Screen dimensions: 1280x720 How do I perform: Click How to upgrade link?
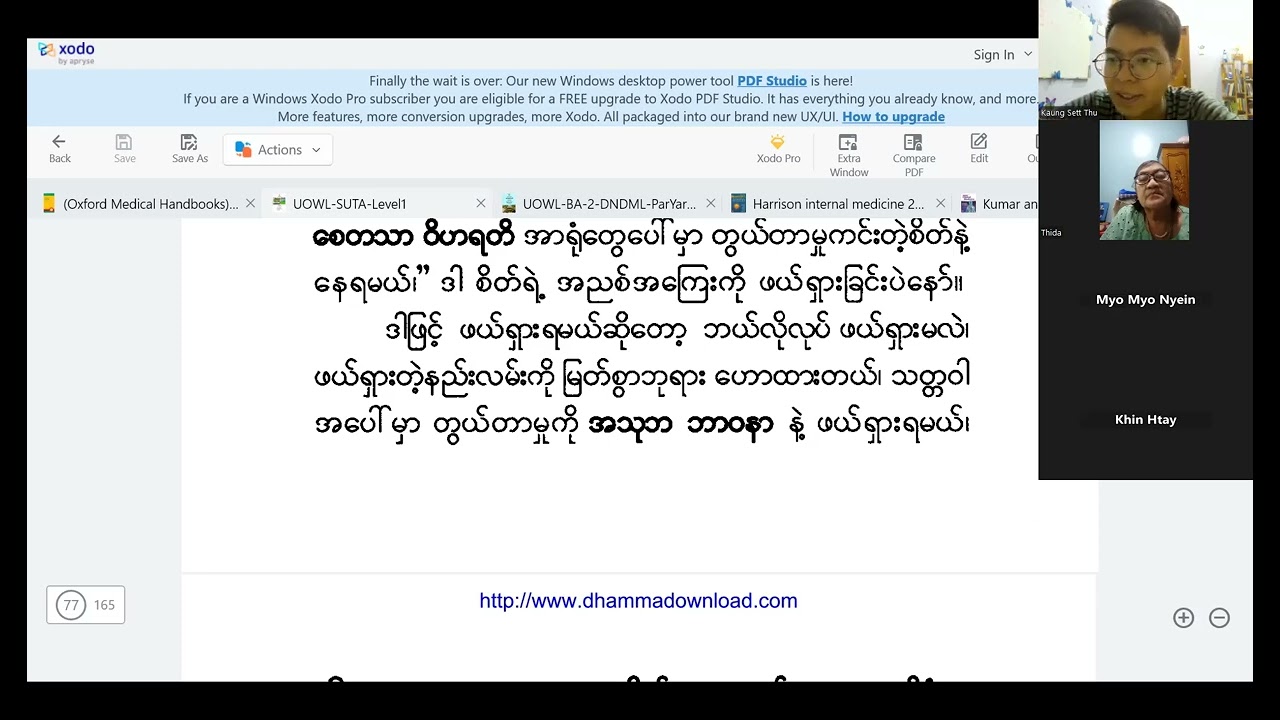(893, 117)
